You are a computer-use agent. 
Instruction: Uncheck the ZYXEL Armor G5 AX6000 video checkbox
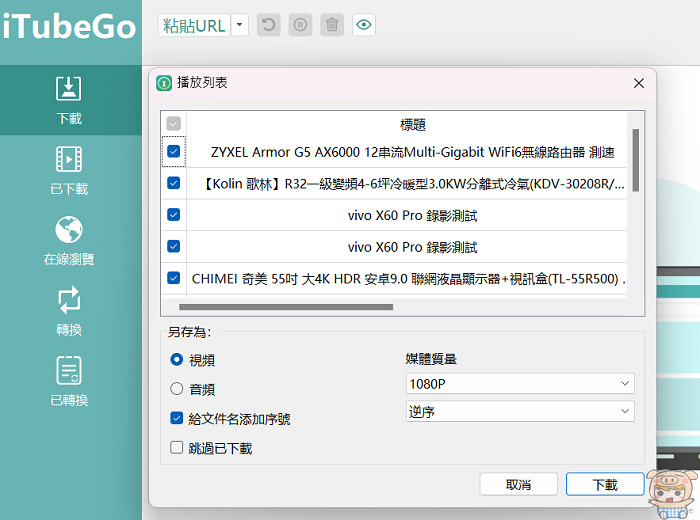(x=174, y=152)
